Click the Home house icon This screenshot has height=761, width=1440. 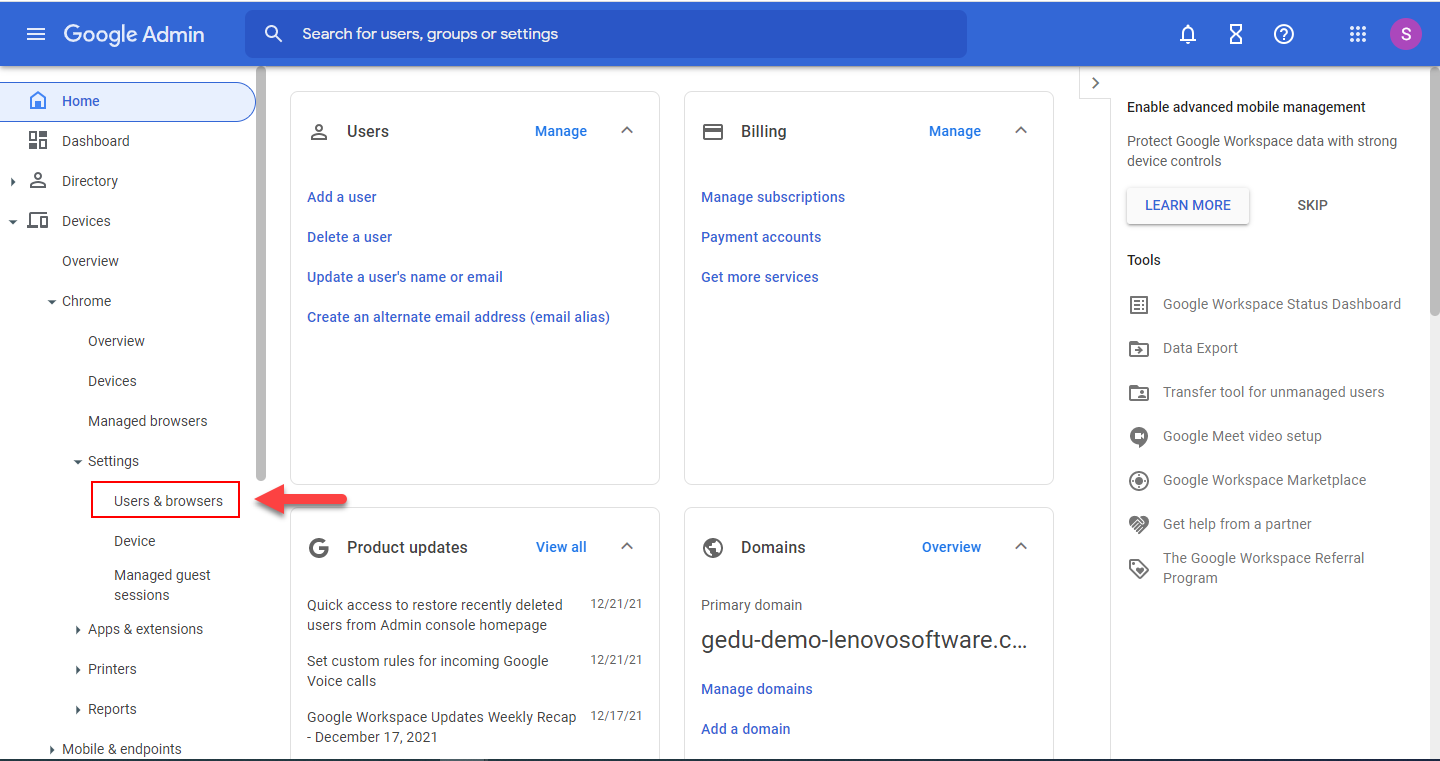tap(38, 101)
